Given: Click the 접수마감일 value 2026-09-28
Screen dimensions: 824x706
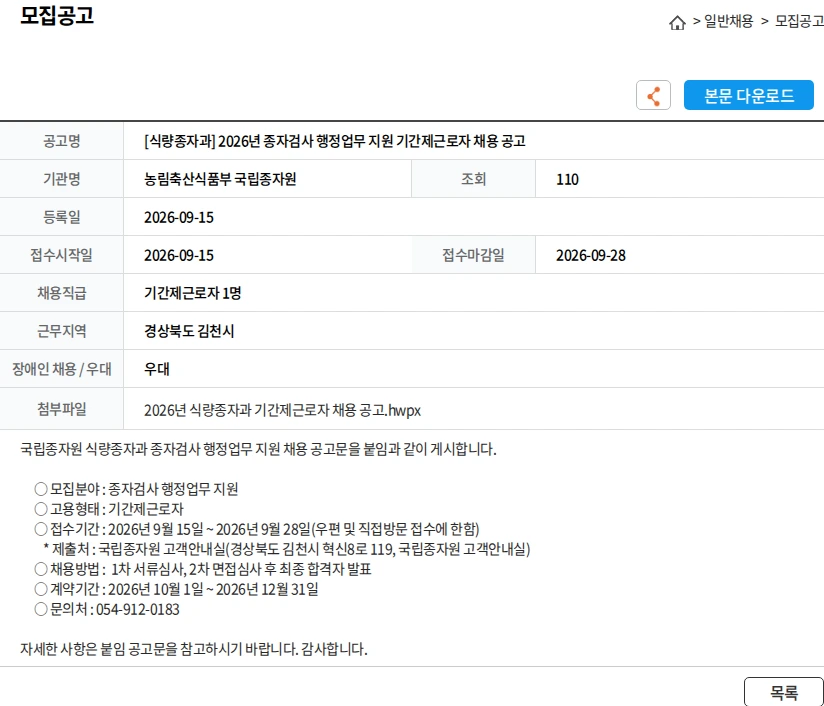Looking at the screenshot, I should coord(591,255).
